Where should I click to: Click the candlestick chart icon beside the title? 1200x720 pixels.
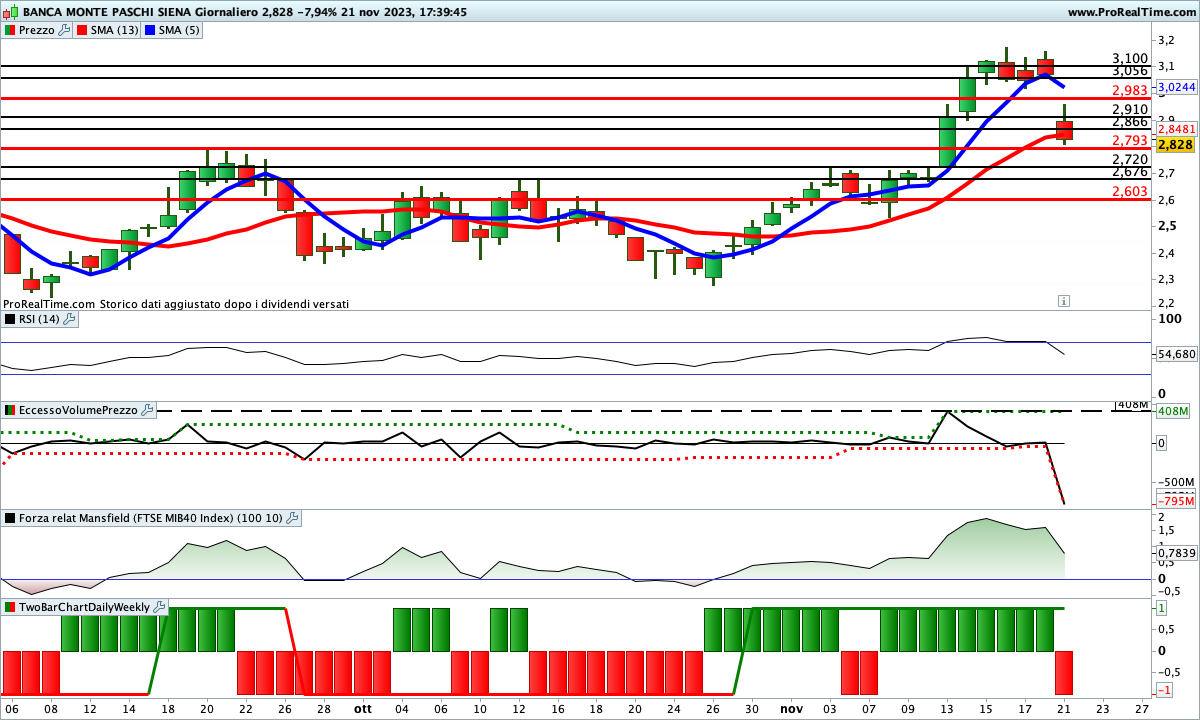click(x=10, y=12)
